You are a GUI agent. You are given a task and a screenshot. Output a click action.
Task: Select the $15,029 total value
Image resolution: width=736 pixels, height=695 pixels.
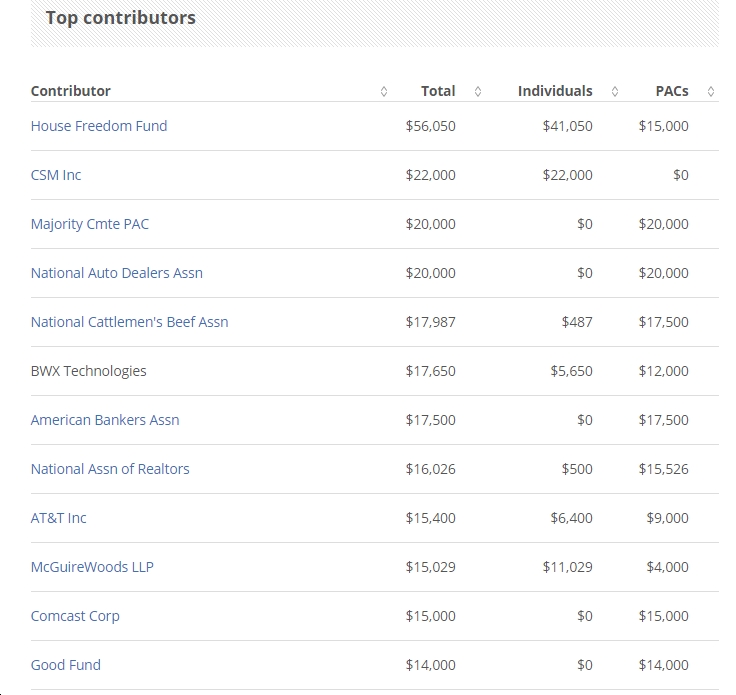[x=430, y=567]
